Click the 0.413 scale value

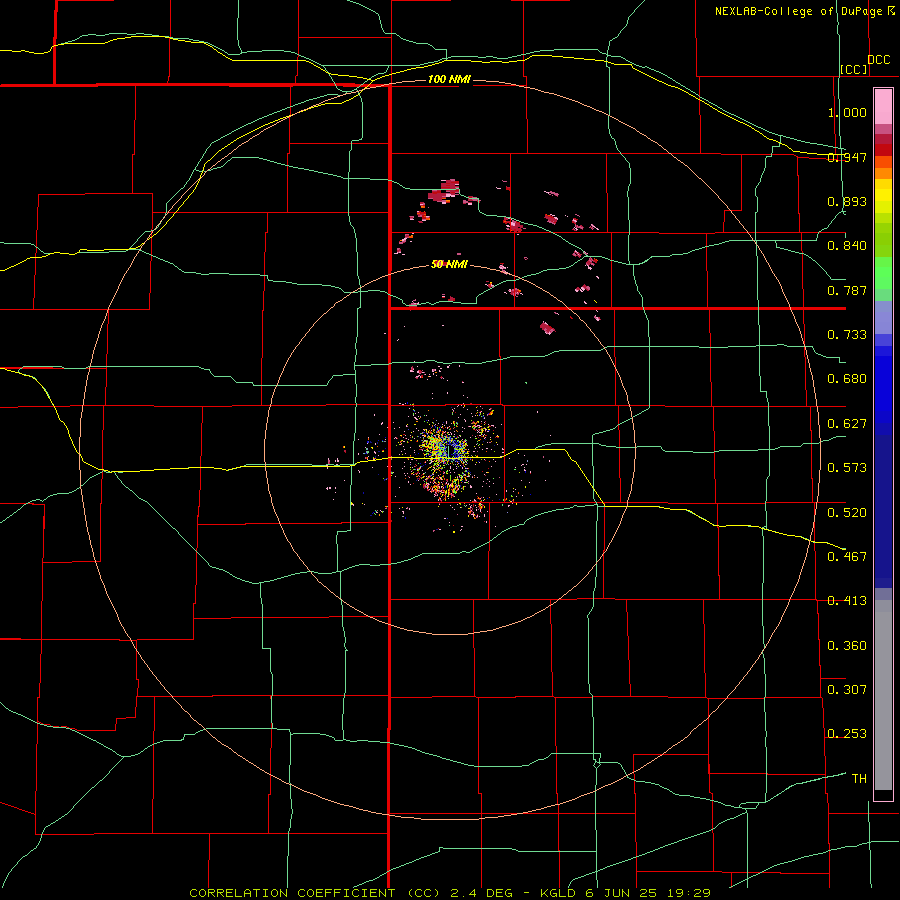point(847,601)
